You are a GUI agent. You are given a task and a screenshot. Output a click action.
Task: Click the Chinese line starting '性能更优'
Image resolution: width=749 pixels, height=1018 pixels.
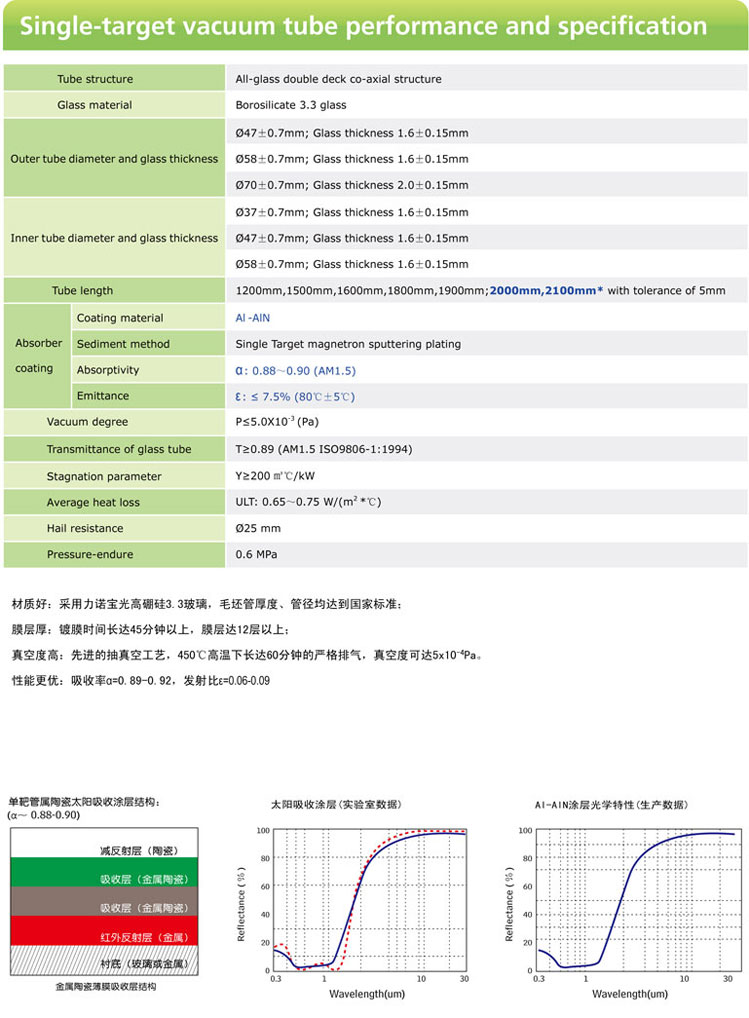click(x=141, y=680)
